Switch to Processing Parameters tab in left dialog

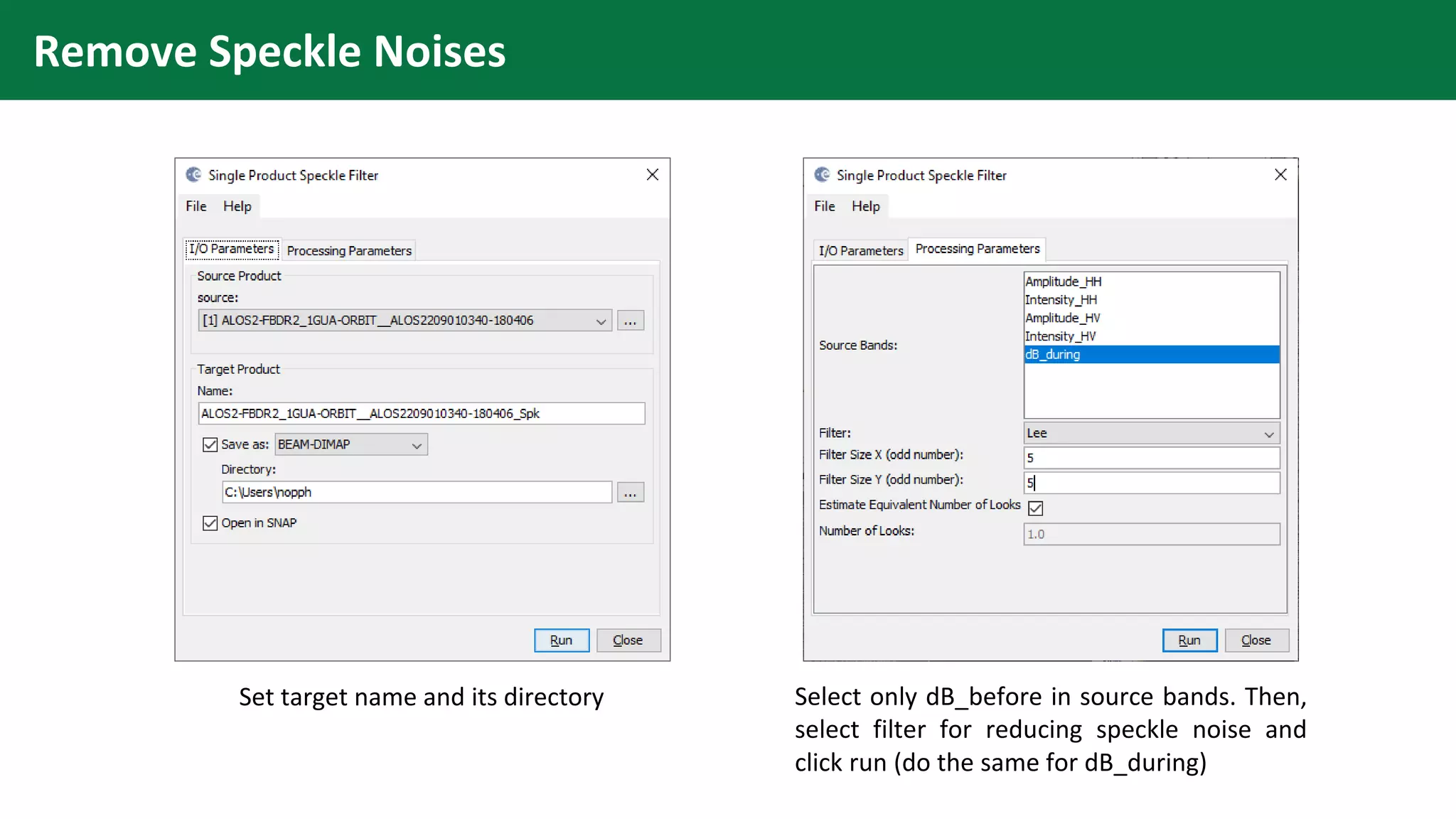349,251
